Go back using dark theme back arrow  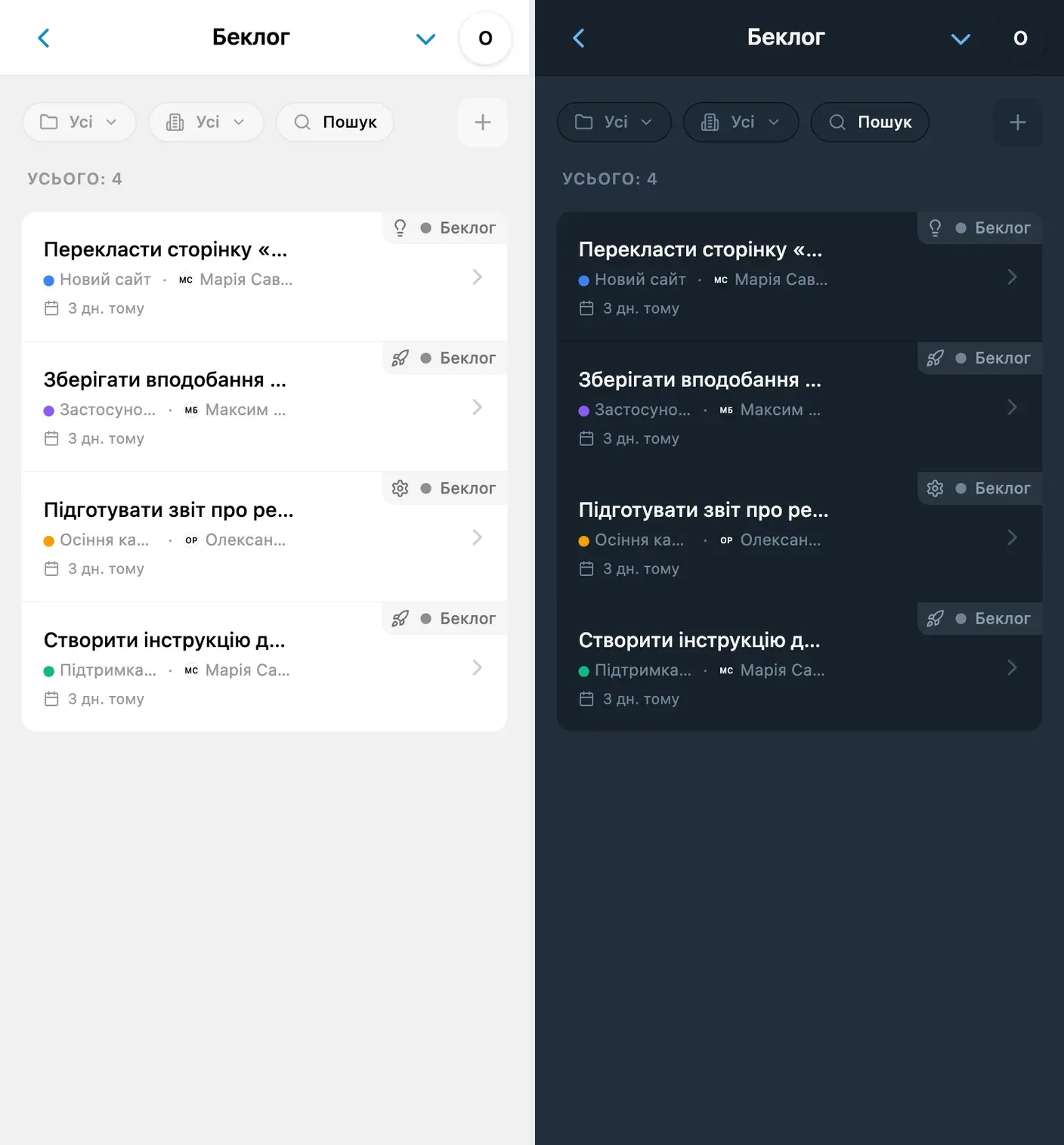pyautogui.click(x=579, y=38)
